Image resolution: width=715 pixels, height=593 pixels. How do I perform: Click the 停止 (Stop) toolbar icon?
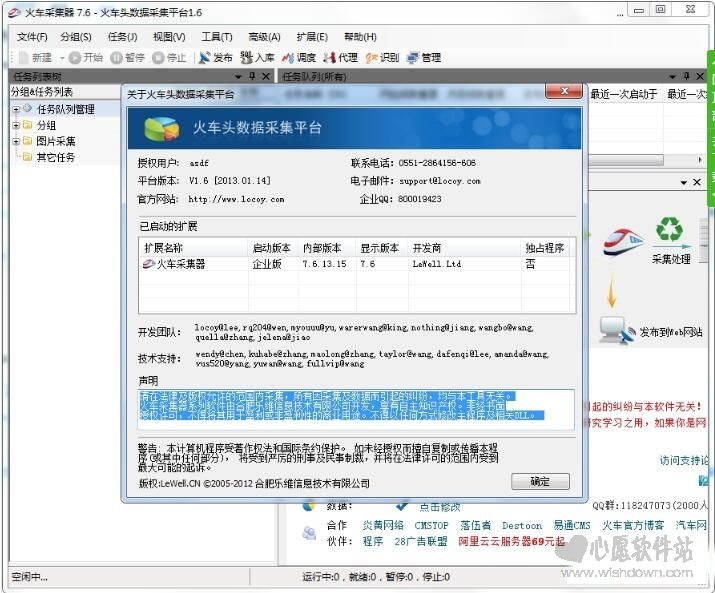(x=158, y=57)
